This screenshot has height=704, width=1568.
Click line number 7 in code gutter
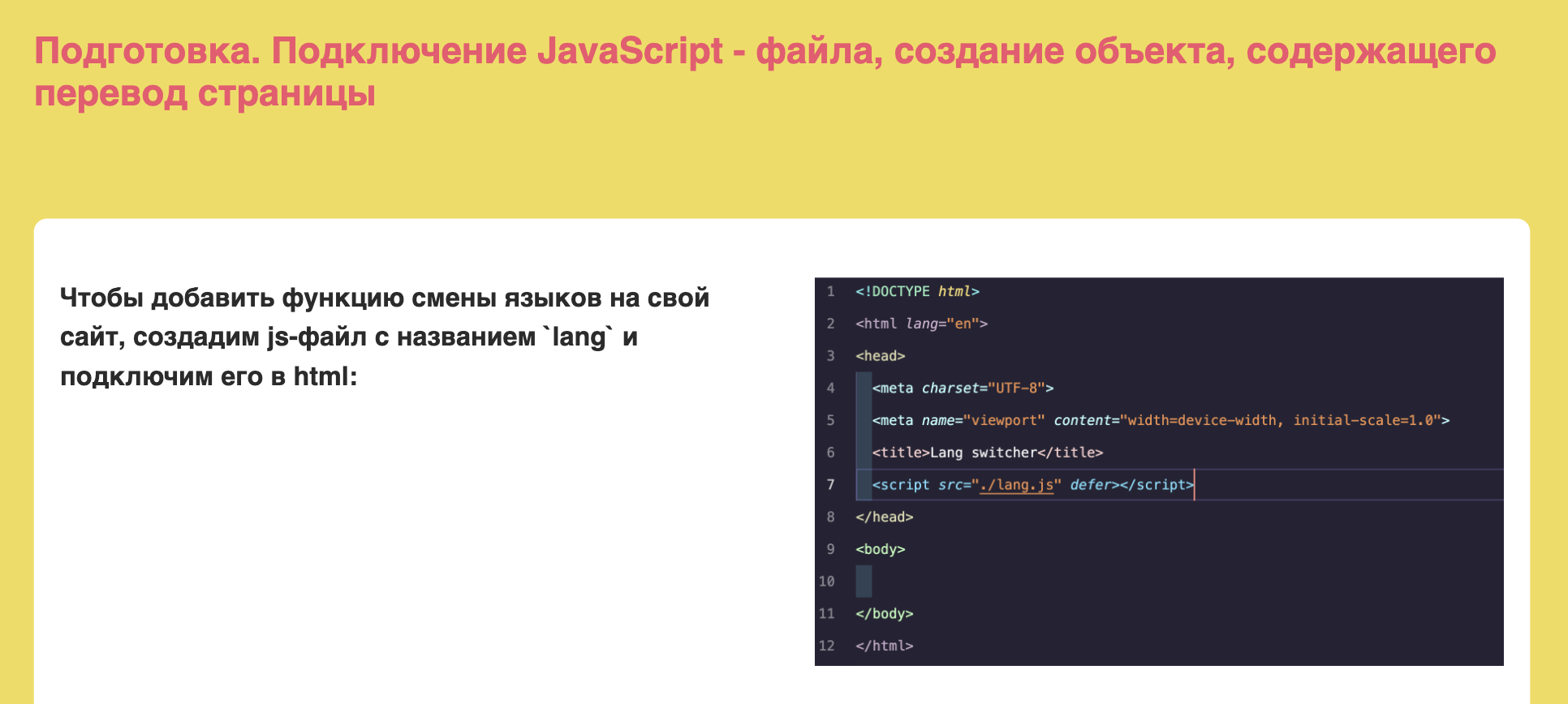[830, 485]
